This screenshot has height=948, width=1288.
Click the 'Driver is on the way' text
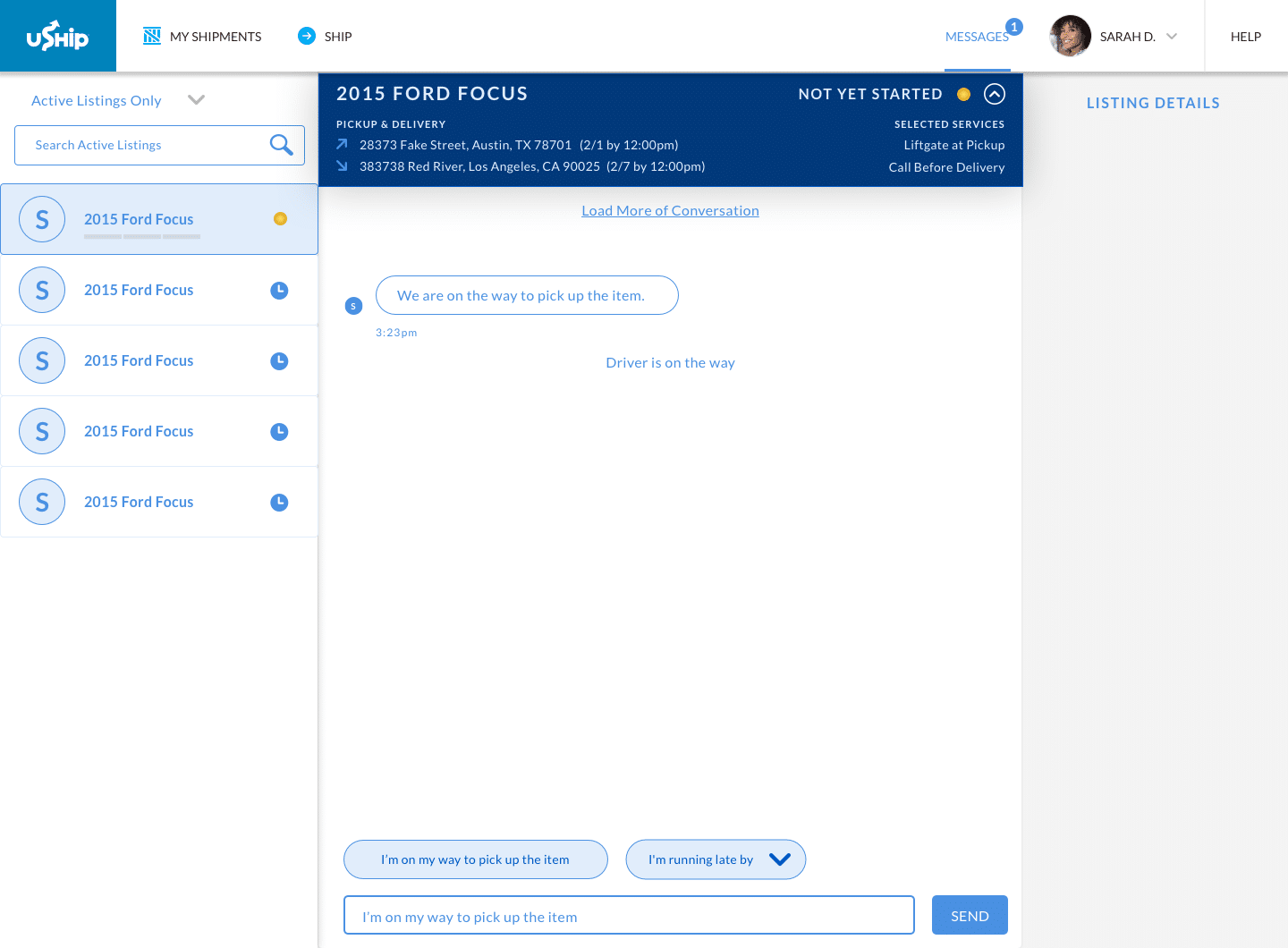670,363
